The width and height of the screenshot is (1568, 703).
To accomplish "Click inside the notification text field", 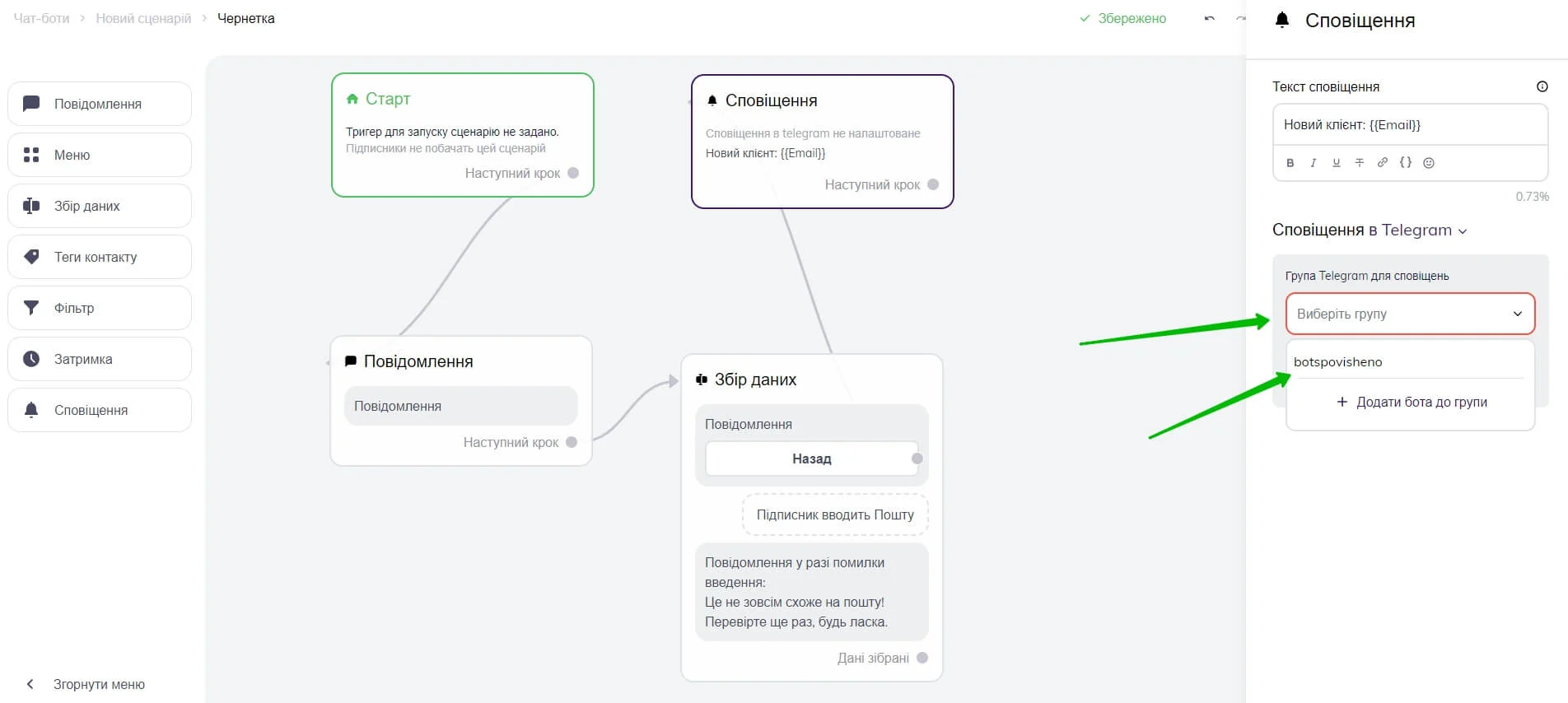I will (x=1410, y=125).
